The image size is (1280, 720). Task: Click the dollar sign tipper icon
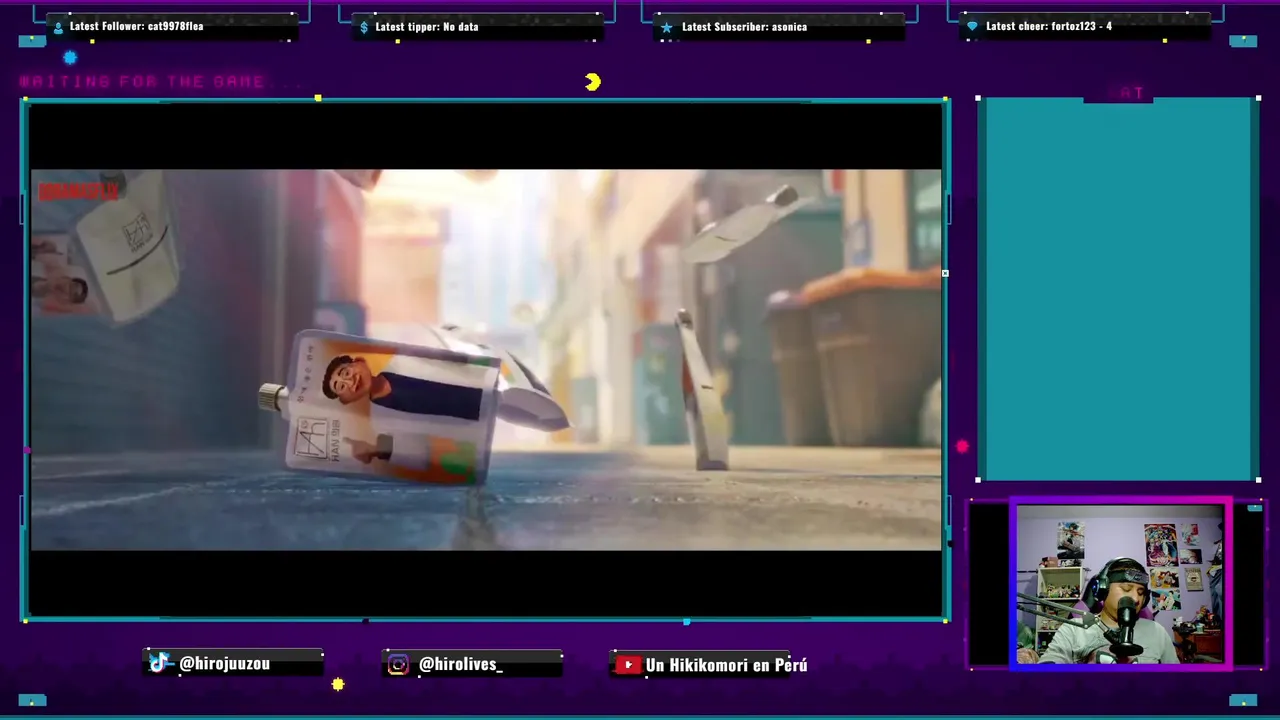[x=364, y=27]
